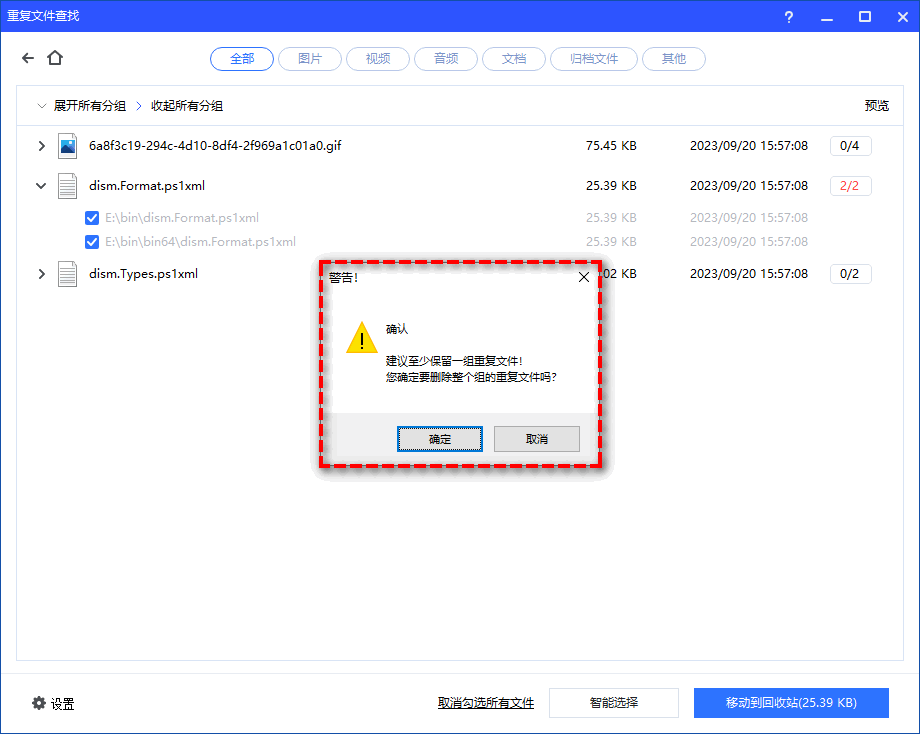This screenshot has height=734, width=920.
Task: Click the dism.Format.ps1xml document icon
Action: click(67, 186)
